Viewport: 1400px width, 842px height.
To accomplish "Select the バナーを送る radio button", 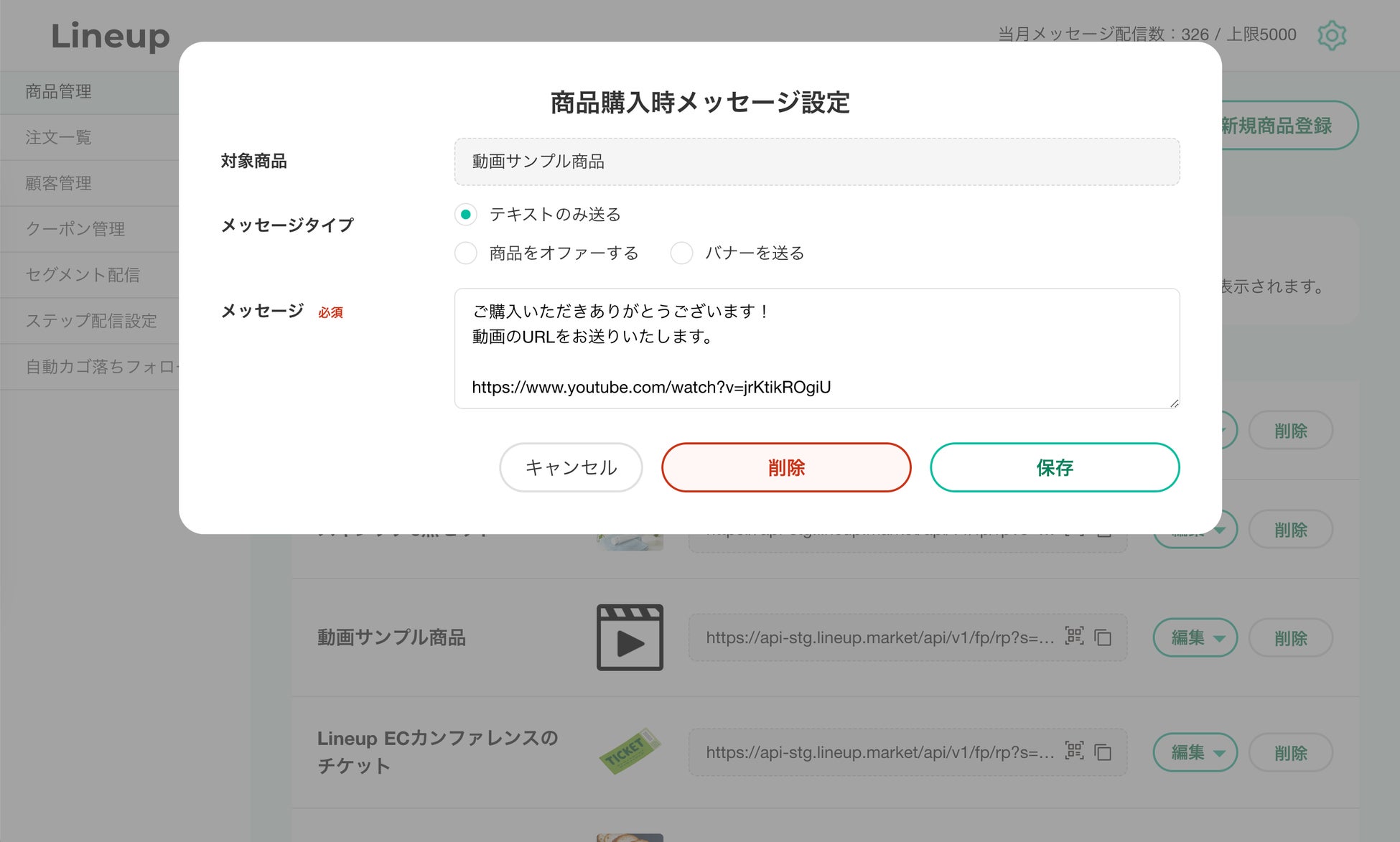I will coord(681,253).
